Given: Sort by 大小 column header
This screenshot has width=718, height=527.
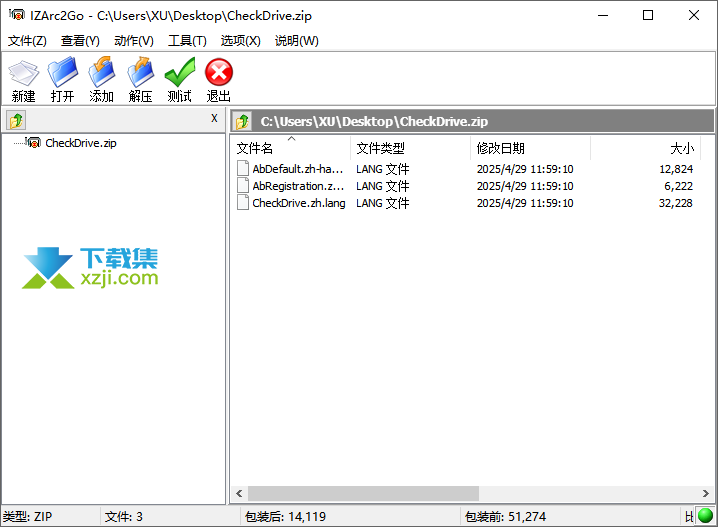Looking at the screenshot, I should pyautogui.click(x=645, y=148).
